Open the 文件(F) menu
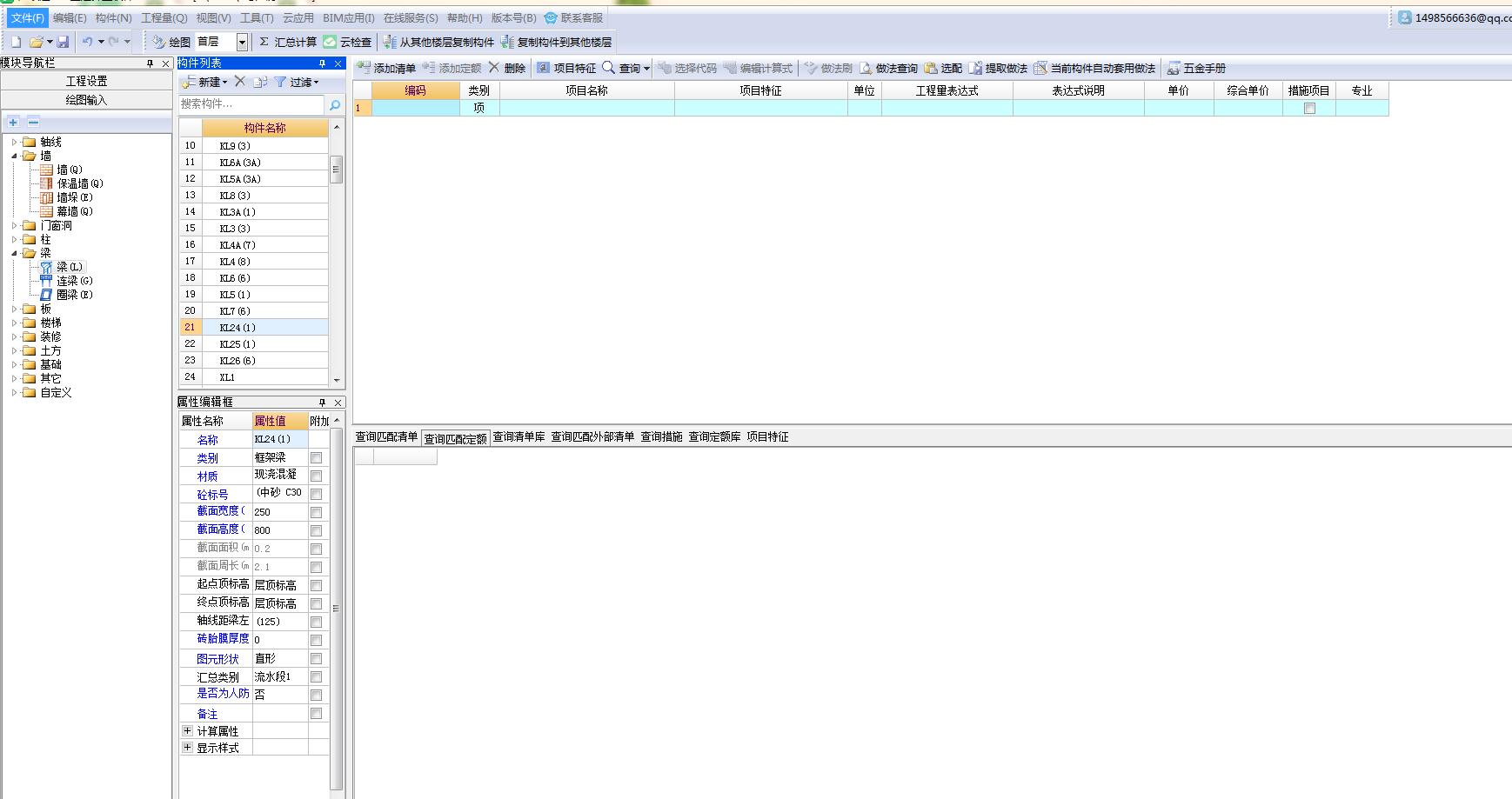This screenshot has width=1512, height=799. pyautogui.click(x=27, y=17)
